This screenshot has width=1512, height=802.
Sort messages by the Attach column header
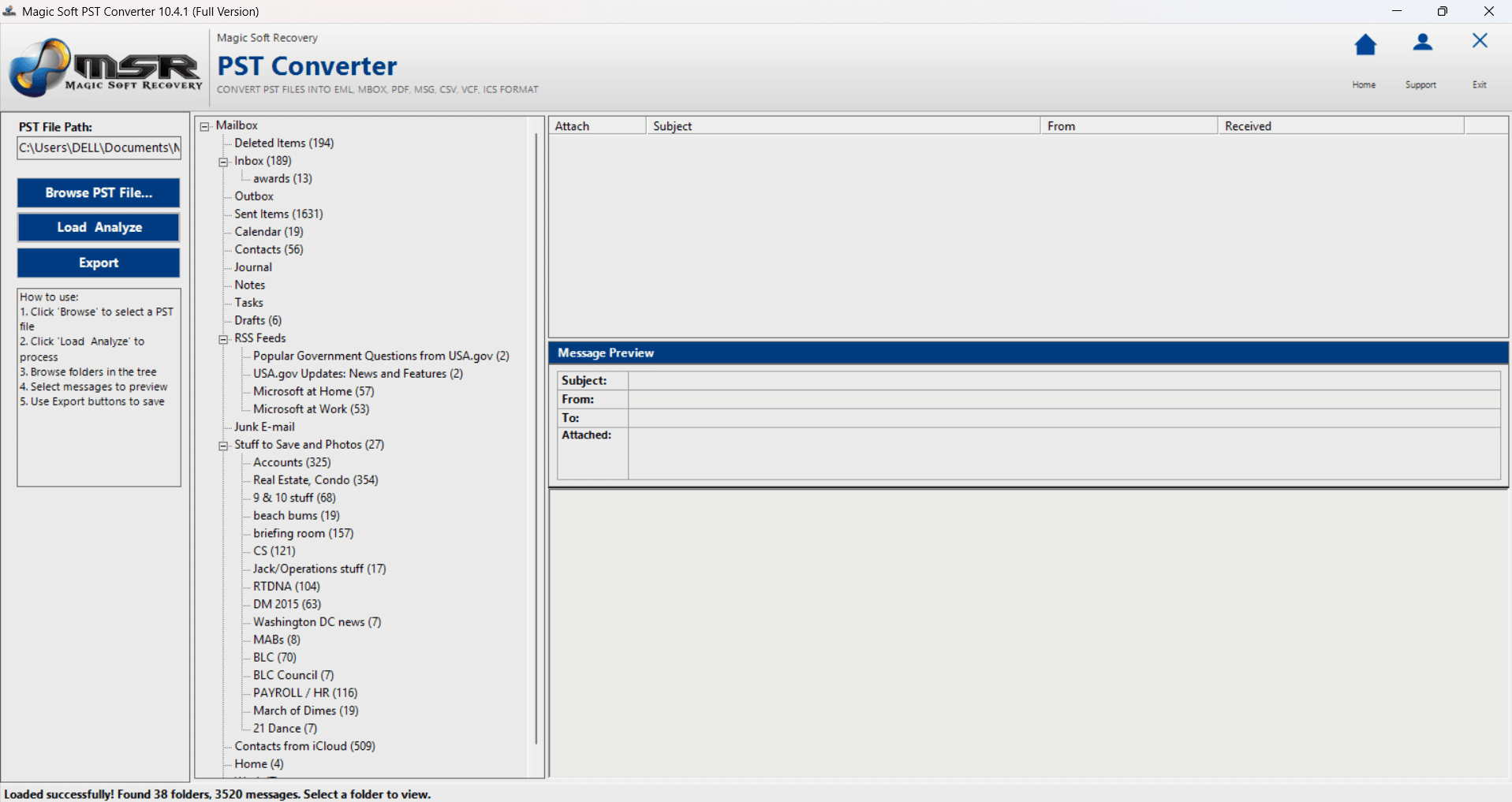597,126
